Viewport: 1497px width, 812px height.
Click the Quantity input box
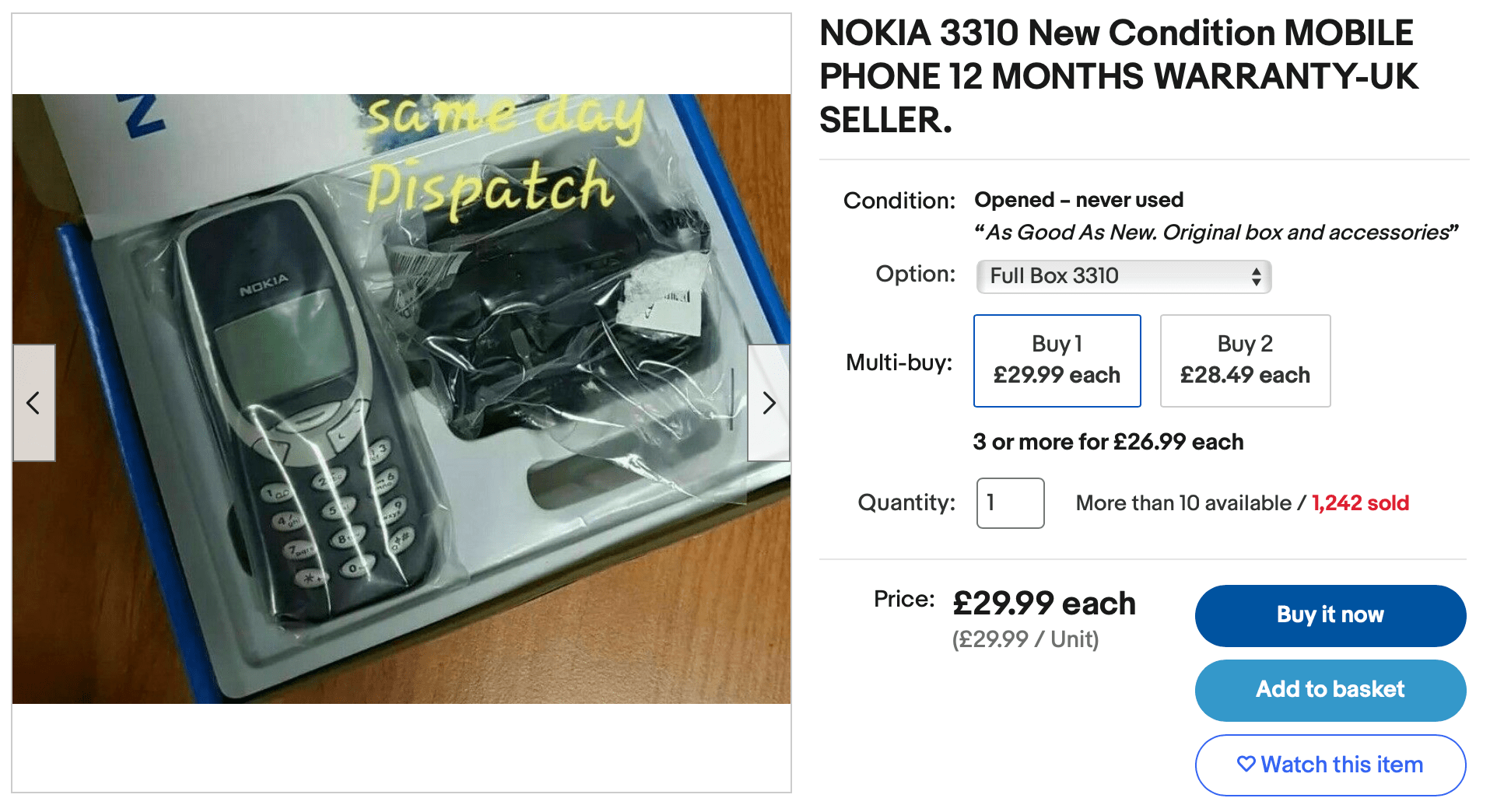(1009, 502)
